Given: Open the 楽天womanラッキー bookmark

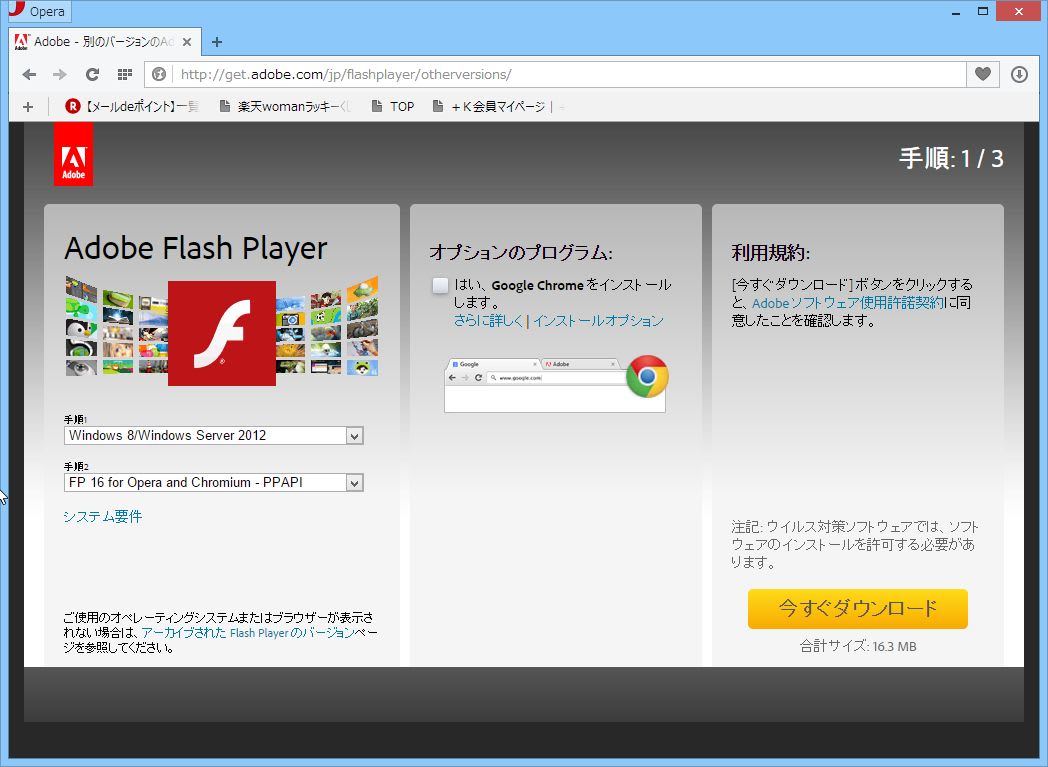Looking at the screenshot, I should tap(285, 106).
